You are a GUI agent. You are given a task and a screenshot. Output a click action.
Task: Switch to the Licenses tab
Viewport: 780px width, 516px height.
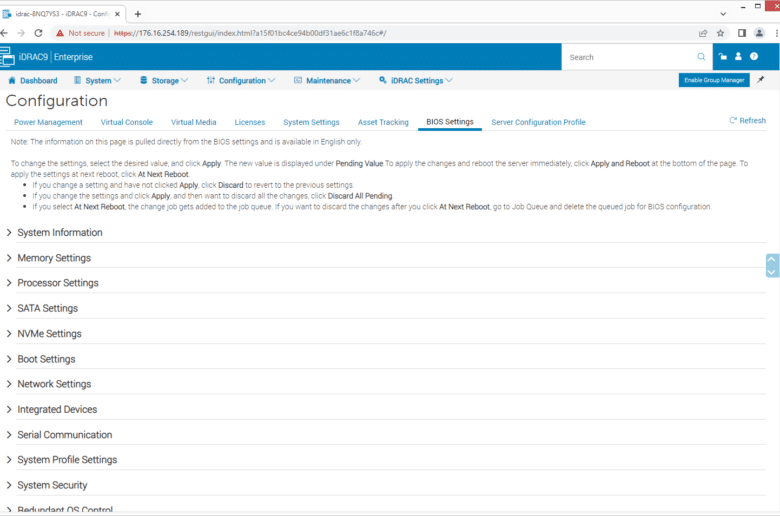pyautogui.click(x=250, y=122)
